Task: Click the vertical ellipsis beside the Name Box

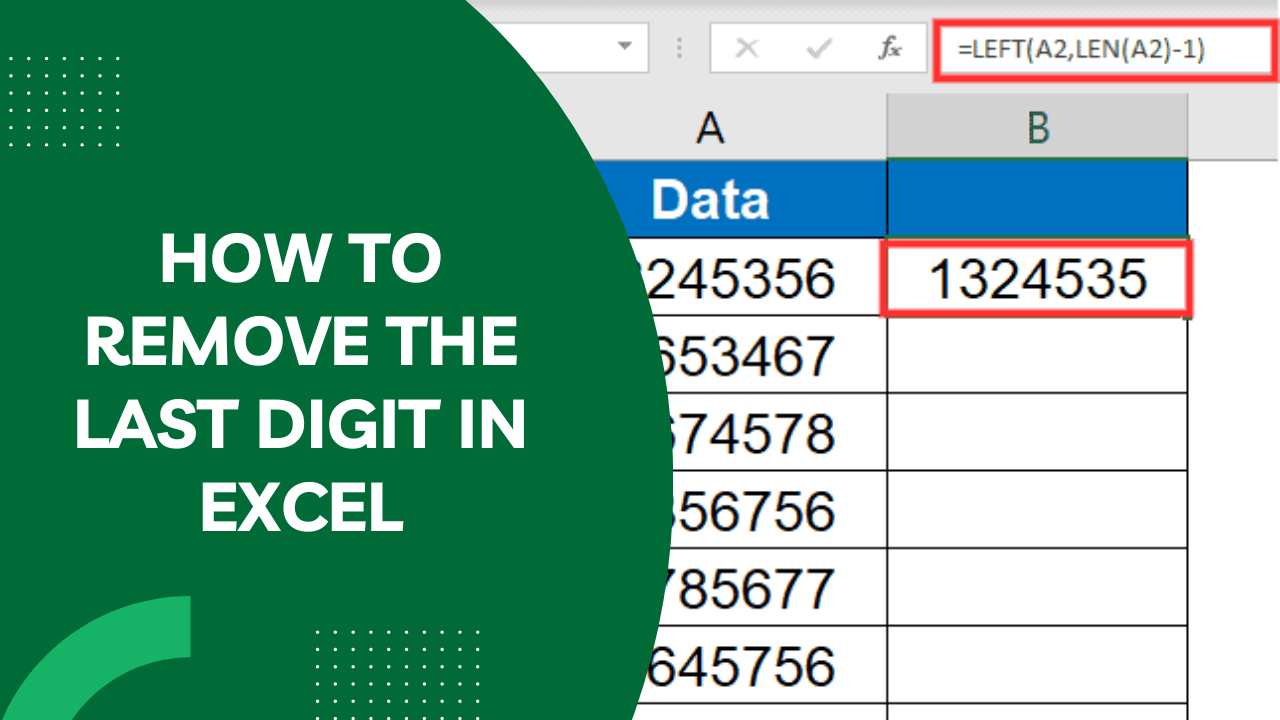Action: coord(677,47)
